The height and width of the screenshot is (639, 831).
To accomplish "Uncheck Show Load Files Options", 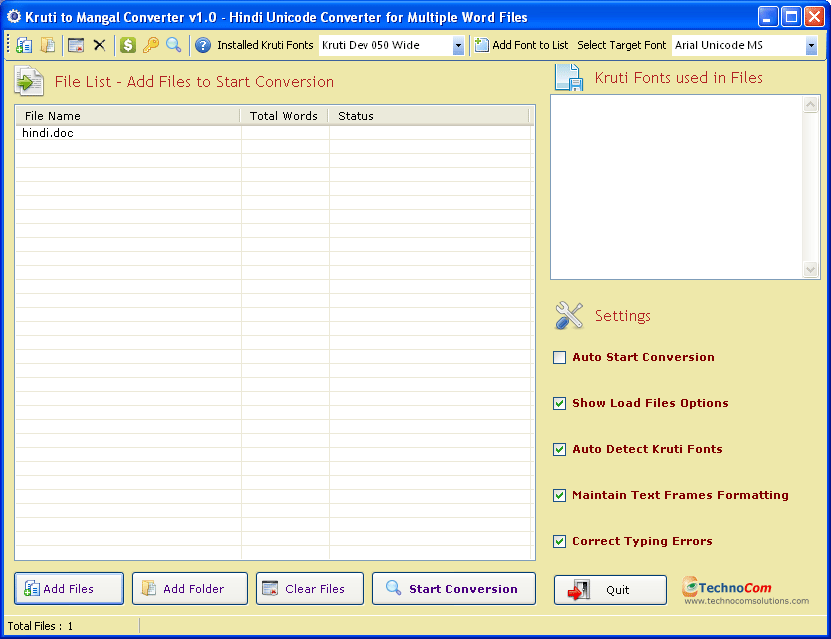I will 559,404.
